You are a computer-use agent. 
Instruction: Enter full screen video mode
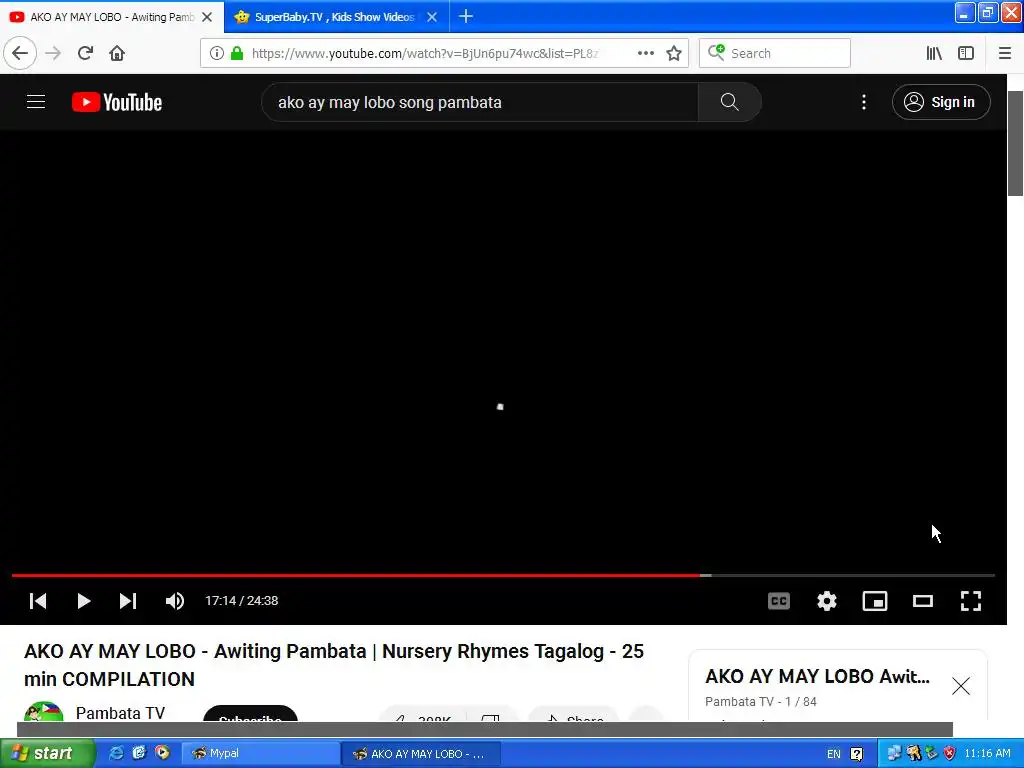tap(971, 601)
